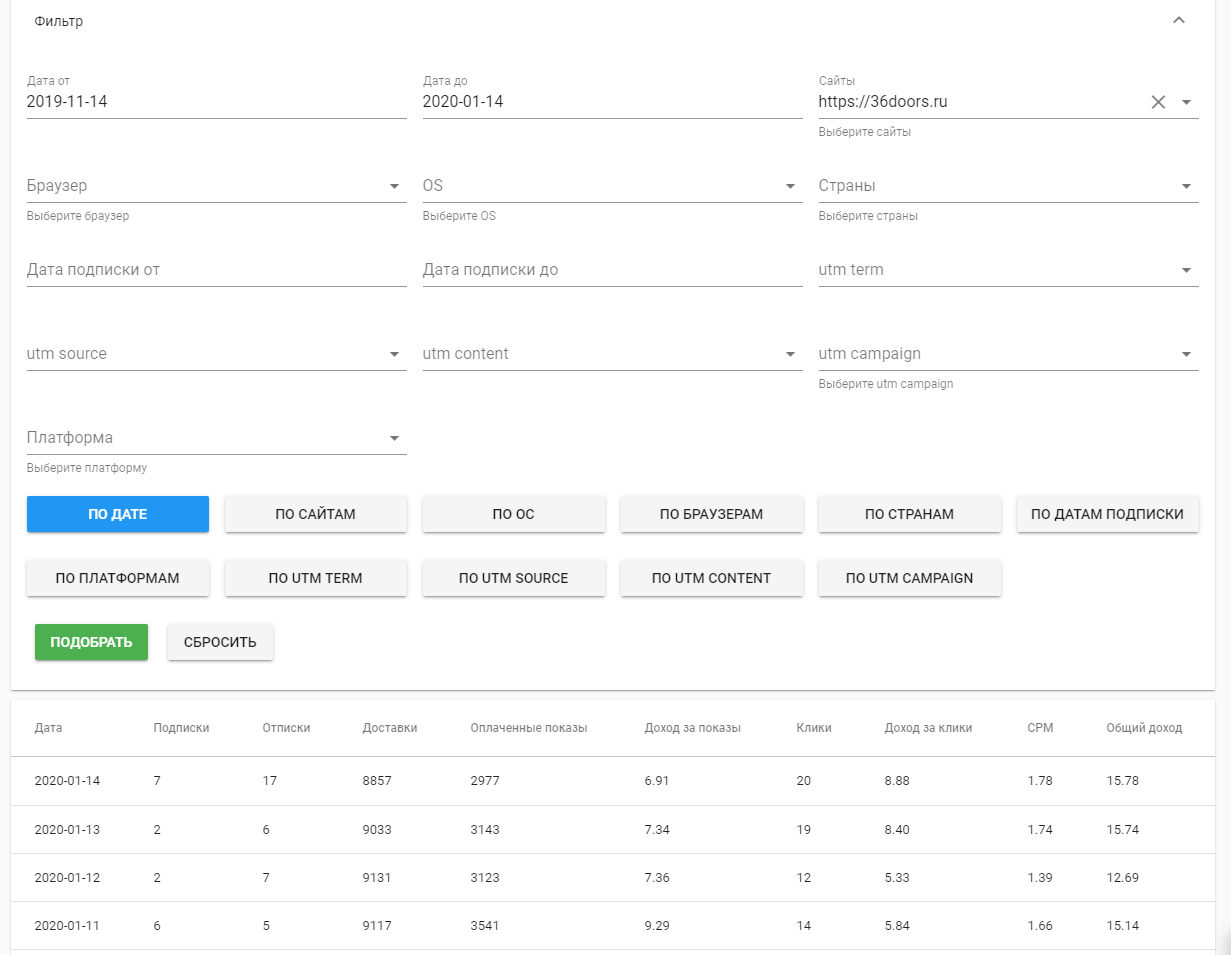Group results ПО БРАУЗЕРАМ
Viewport: 1231px width, 955px height.
[x=711, y=514]
